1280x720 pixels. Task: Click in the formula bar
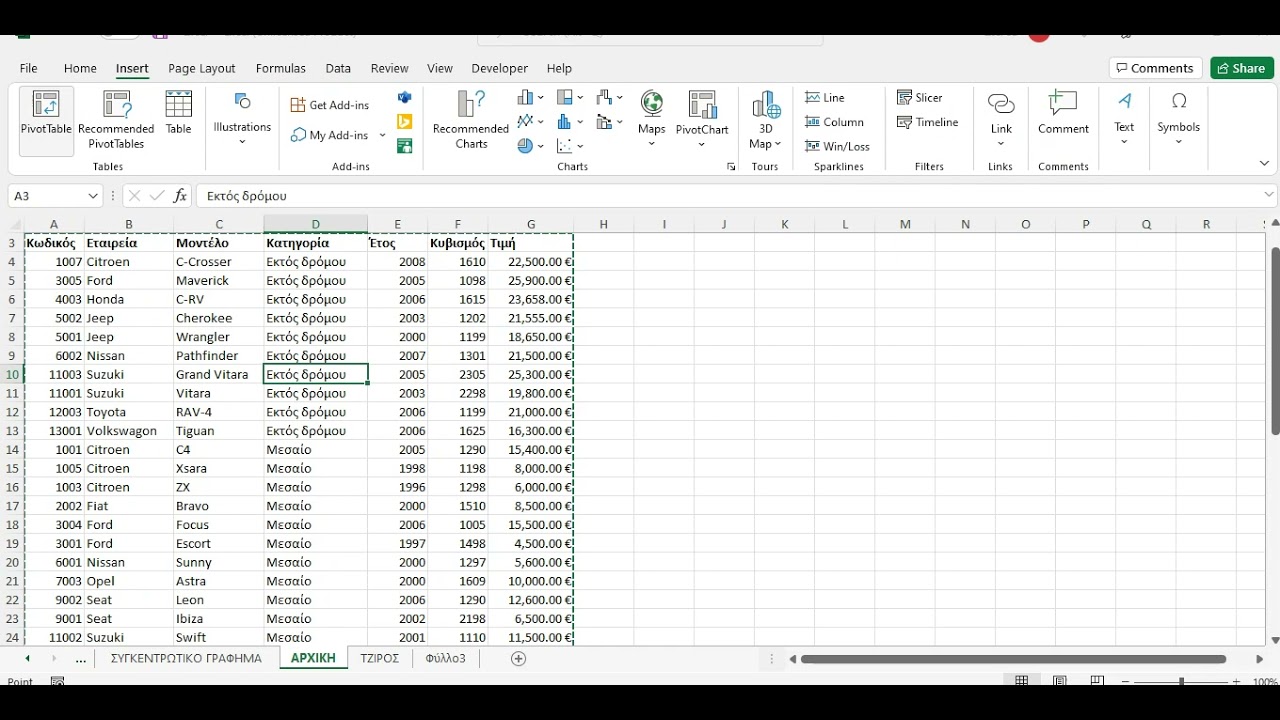point(730,196)
